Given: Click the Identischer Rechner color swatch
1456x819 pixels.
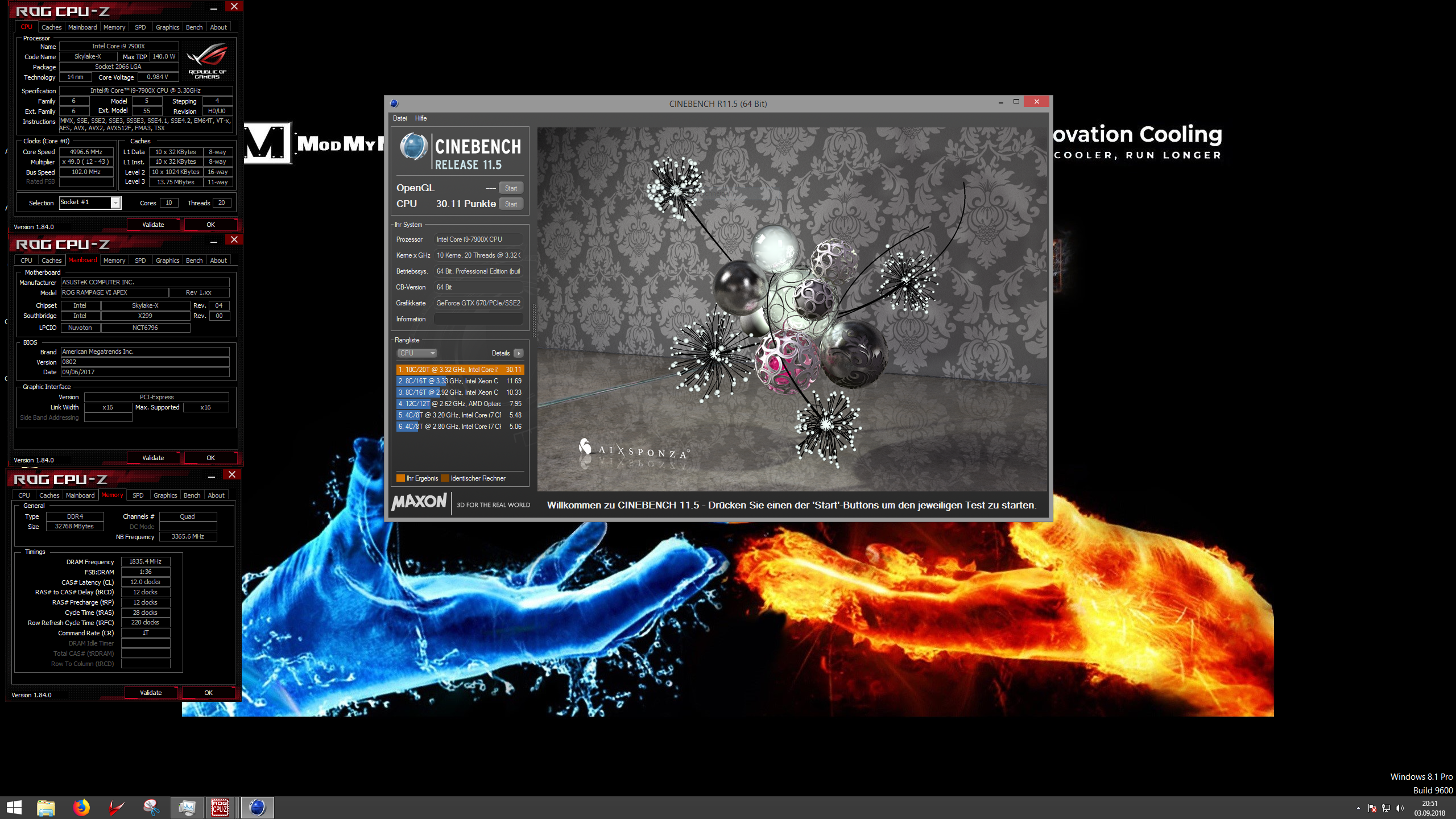Looking at the screenshot, I should point(445,478).
